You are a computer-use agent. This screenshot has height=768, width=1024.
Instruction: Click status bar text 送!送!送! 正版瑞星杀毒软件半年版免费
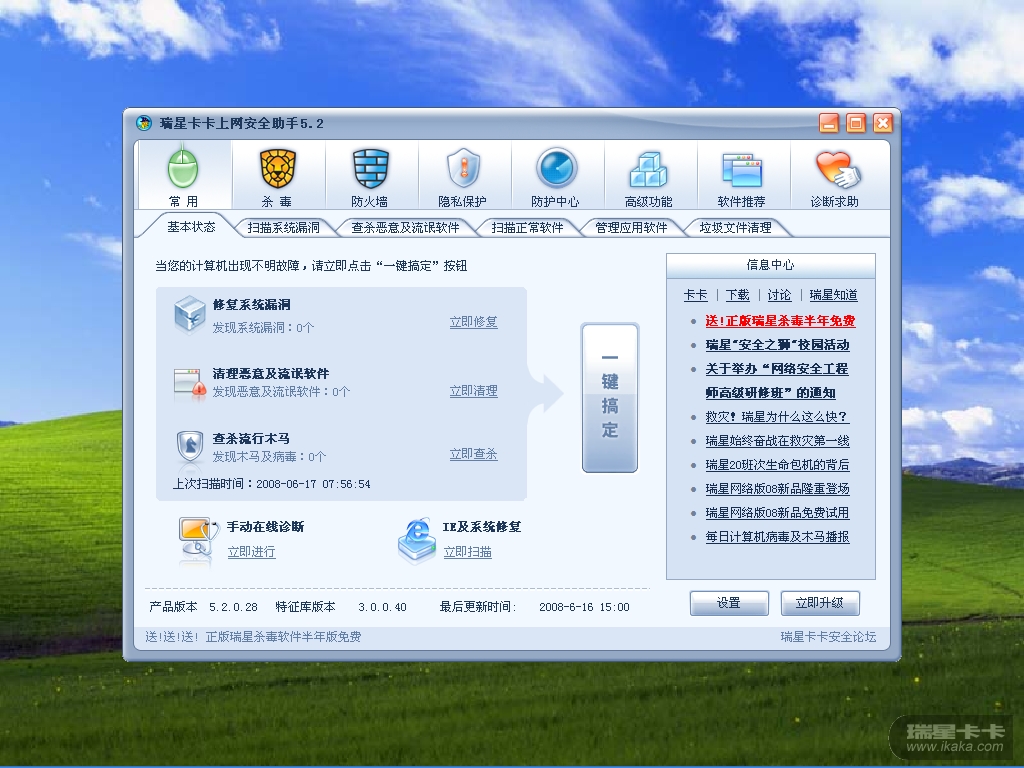pyautogui.click(x=253, y=637)
